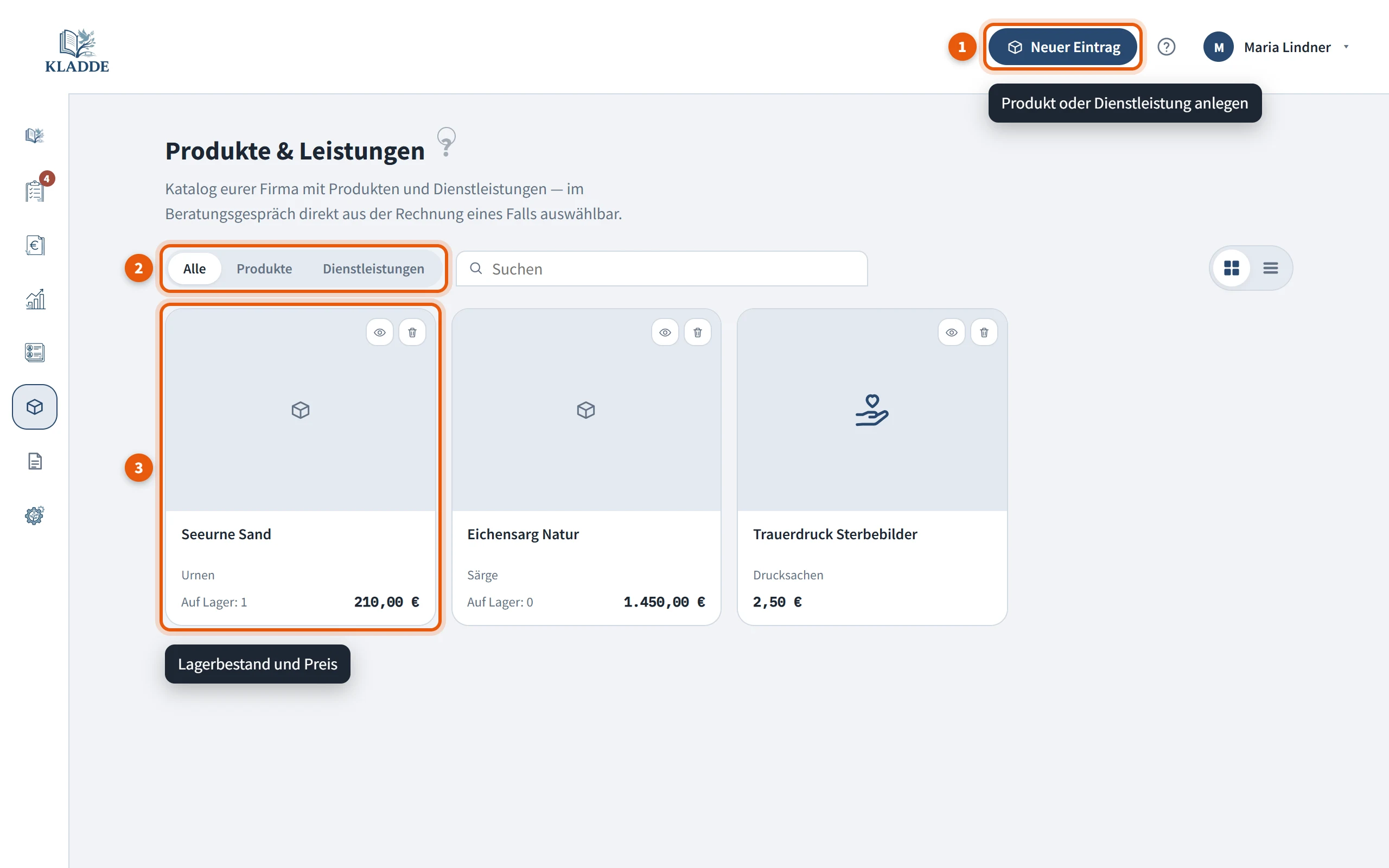Click the Neuer Eintrag button
The width and height of the screenshot is (1389, 868).
point(1063,47)
